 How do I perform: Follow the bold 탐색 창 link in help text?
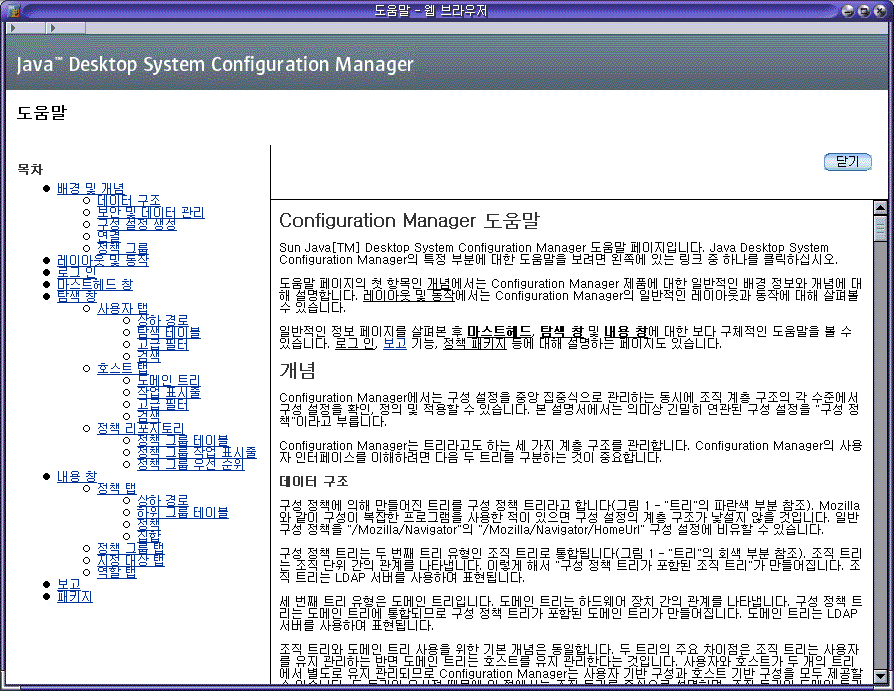pyautogui.click(x=562, y=331)
